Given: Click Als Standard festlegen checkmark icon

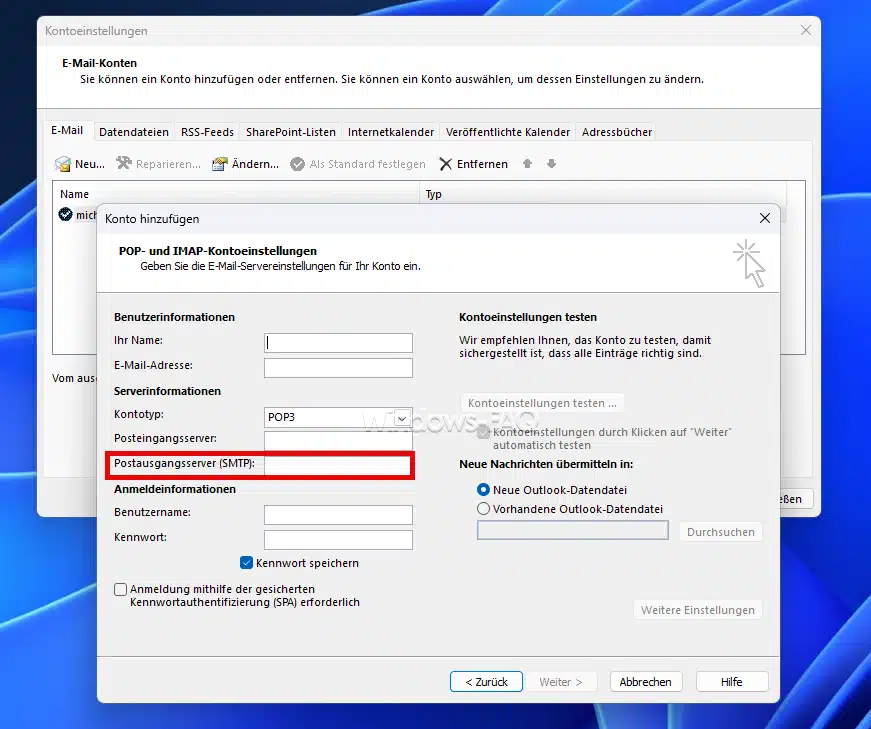Looking at the screenshot, I should (297, 164).
